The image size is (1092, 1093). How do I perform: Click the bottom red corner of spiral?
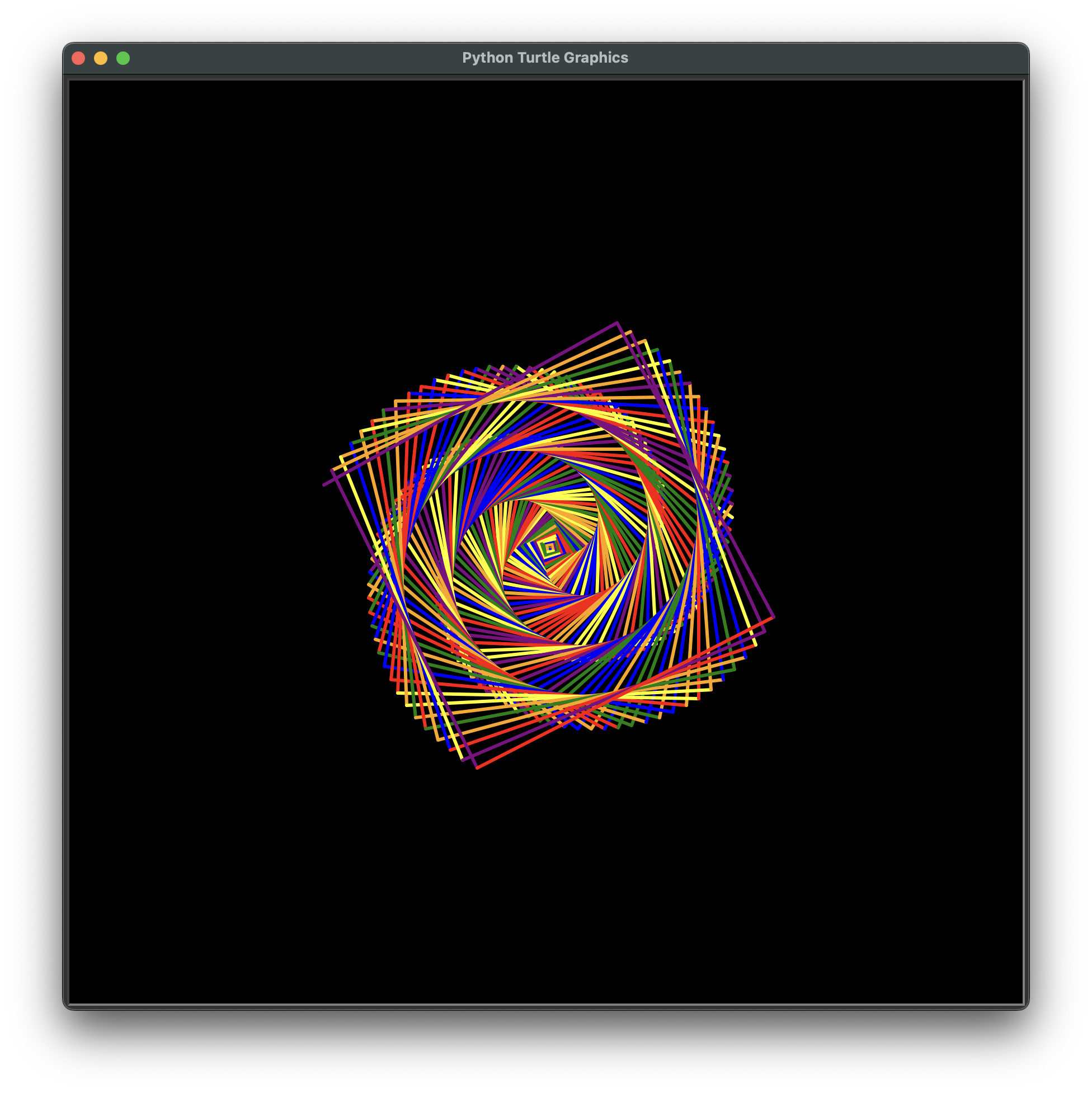[477, 767]
